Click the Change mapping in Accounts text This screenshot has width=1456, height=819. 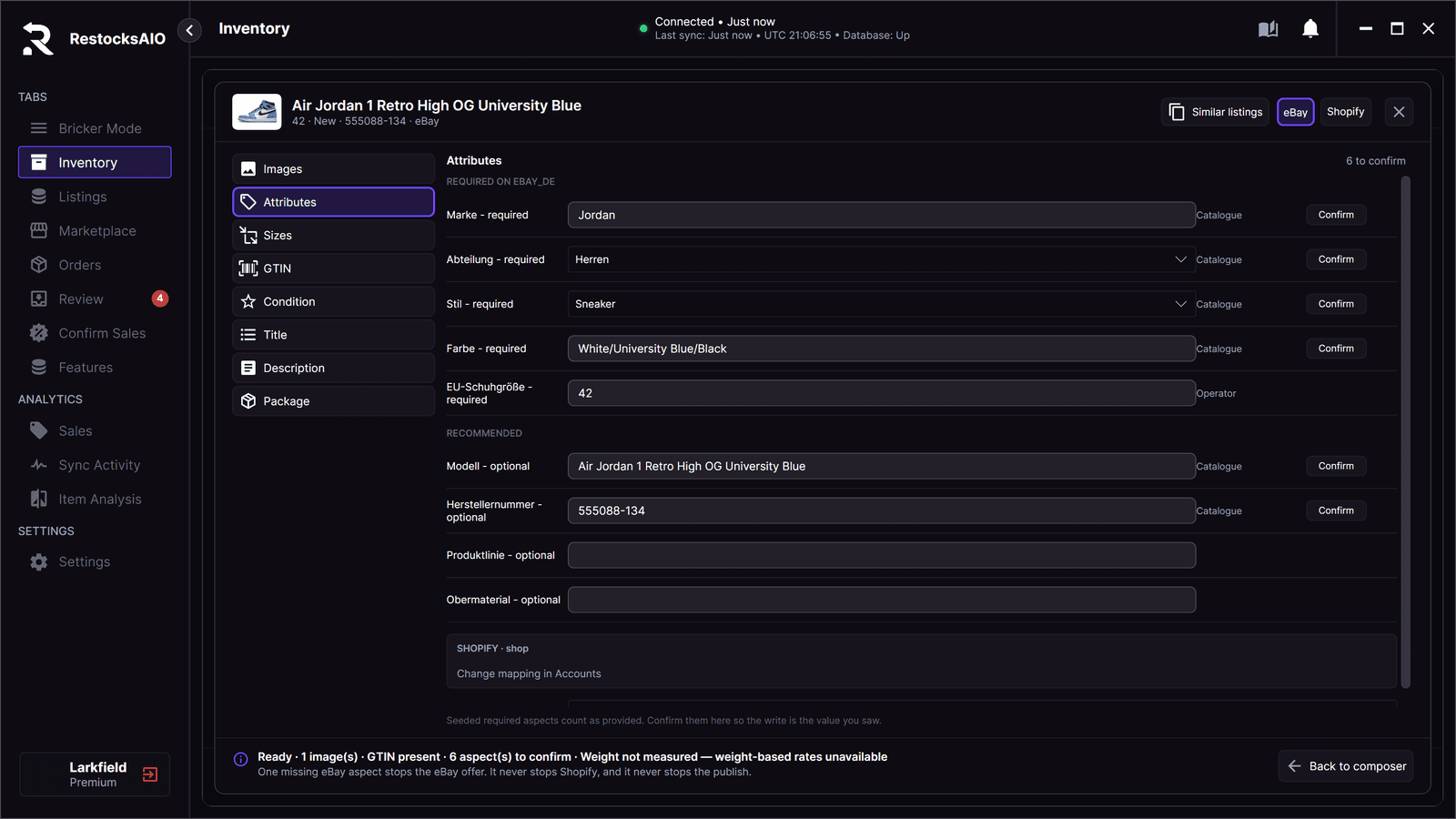click(529, 674)
